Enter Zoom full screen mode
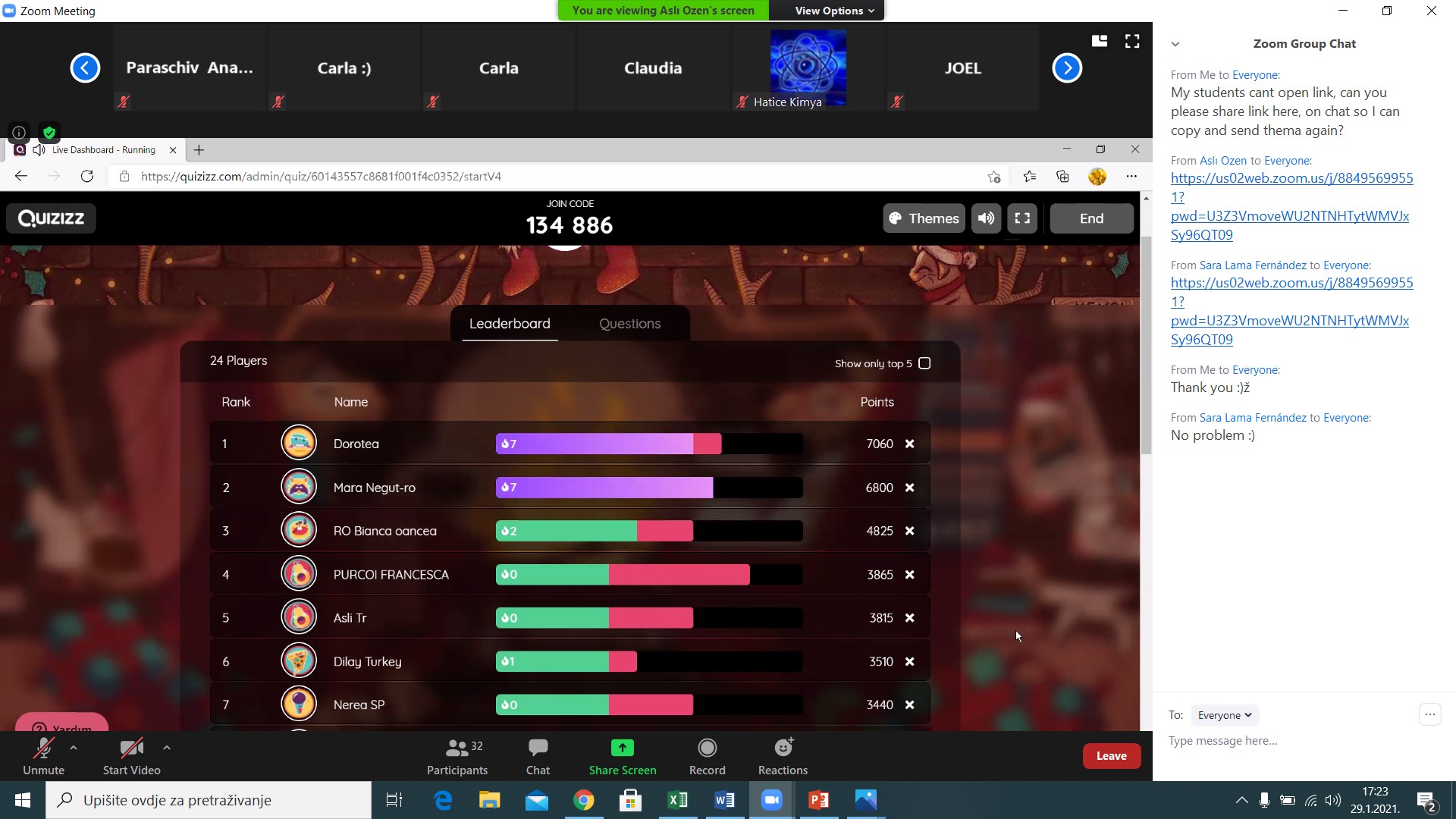Screen dimensions: 1456x819 click(1132, 41)
